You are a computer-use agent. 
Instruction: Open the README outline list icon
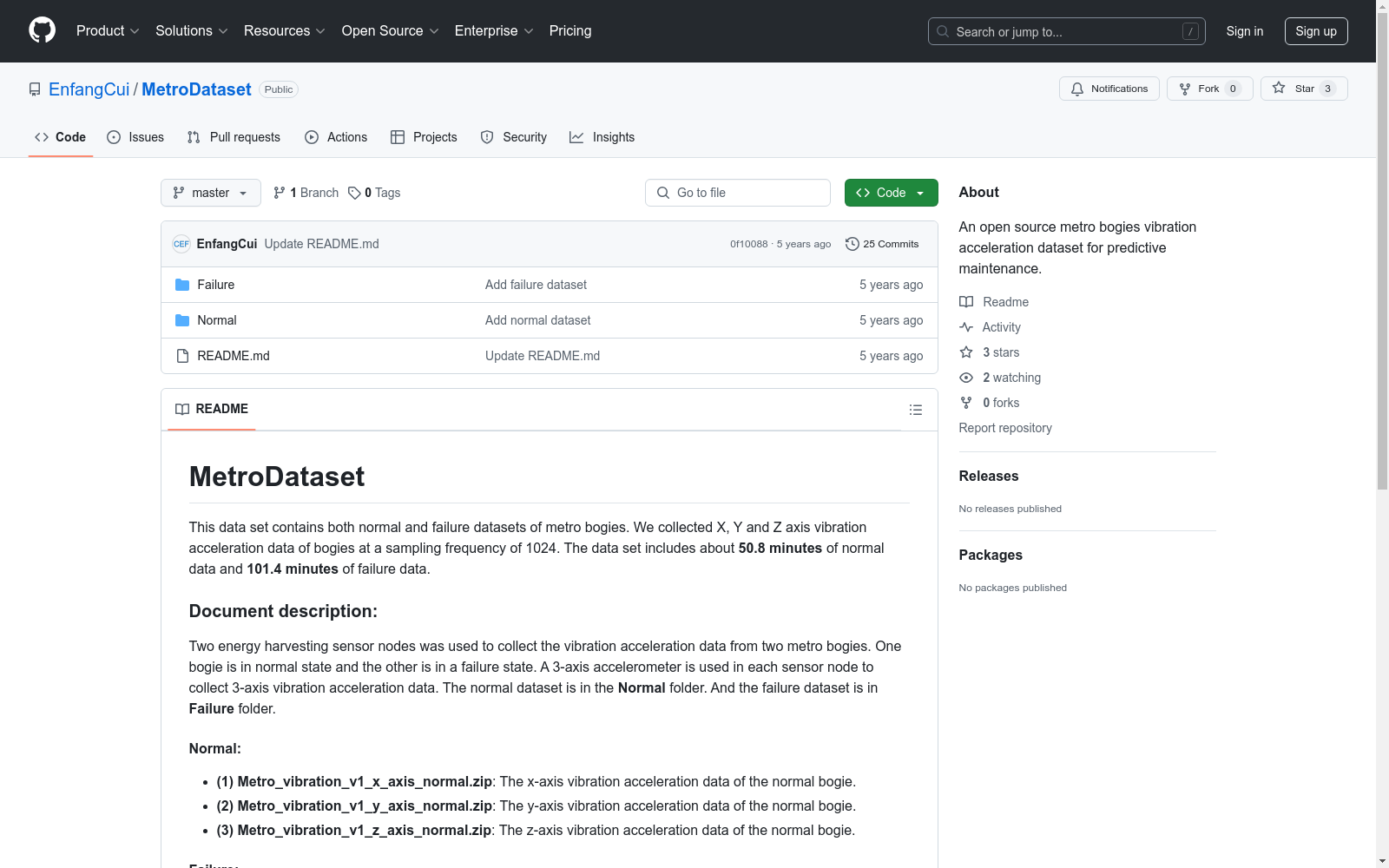pyautogui.click(x=915, y=410)
